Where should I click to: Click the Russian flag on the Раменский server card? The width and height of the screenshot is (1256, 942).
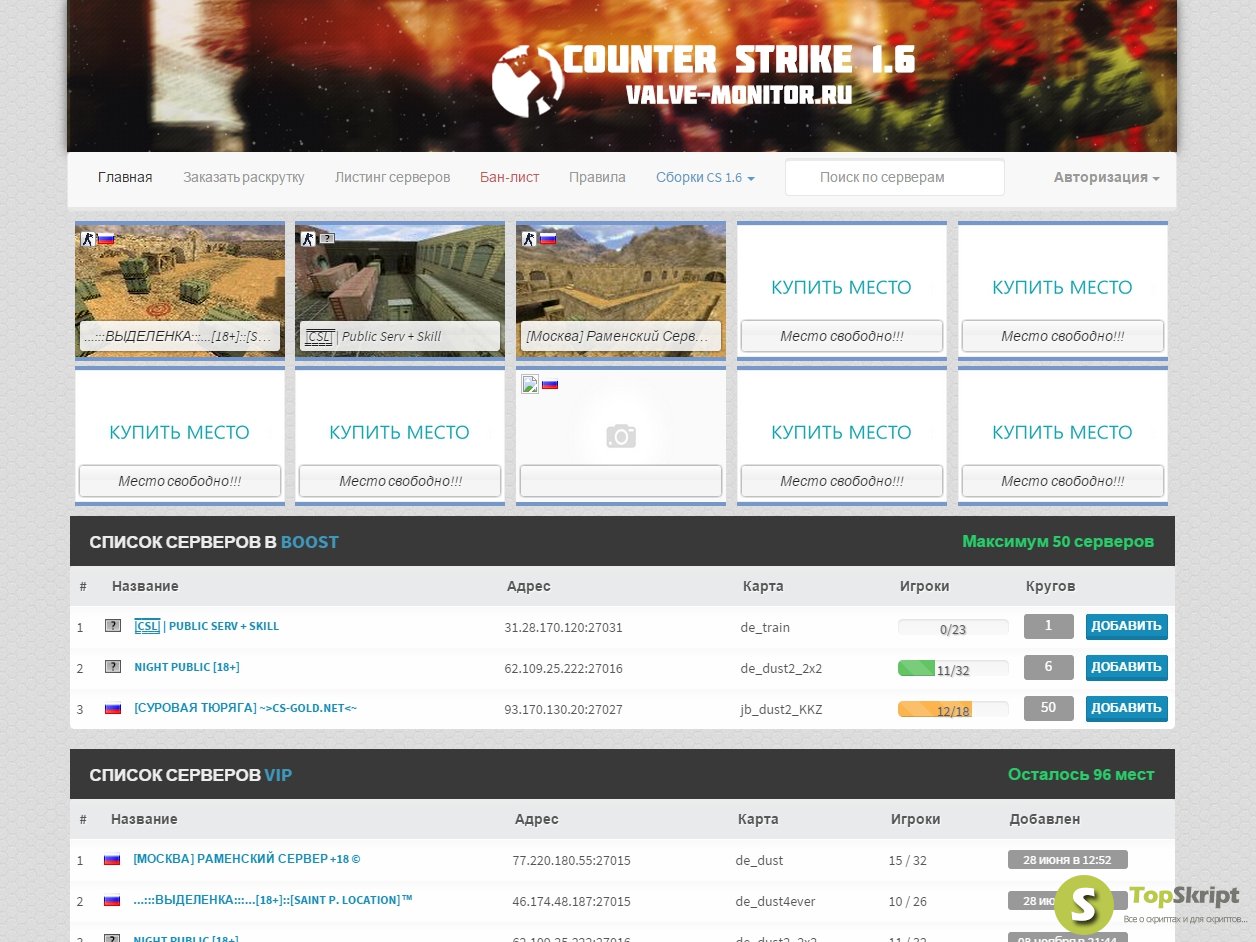coord(548,239)
